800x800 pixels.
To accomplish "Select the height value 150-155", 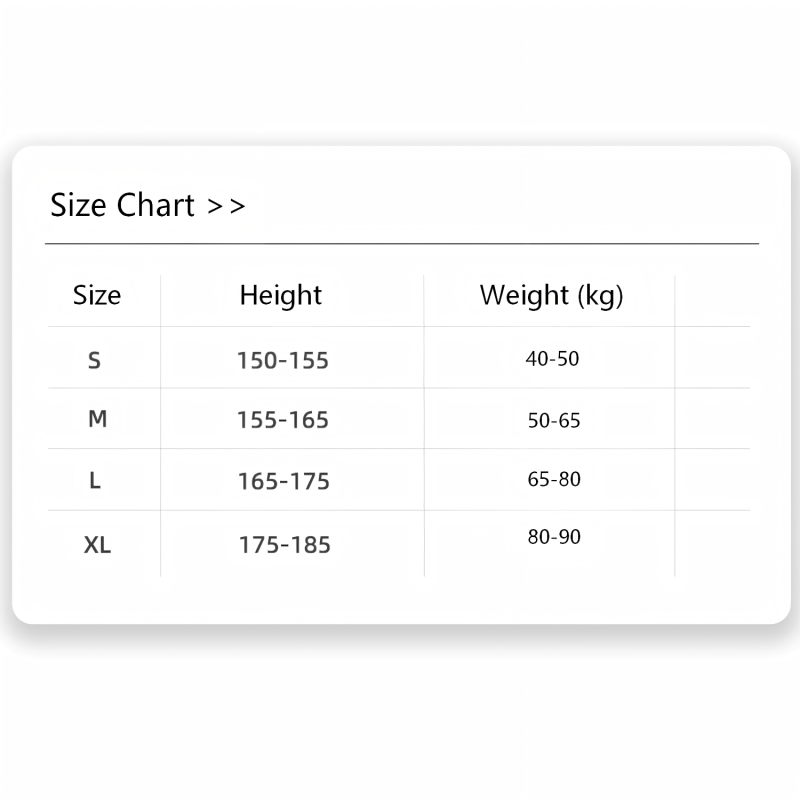I will [283, 360].
